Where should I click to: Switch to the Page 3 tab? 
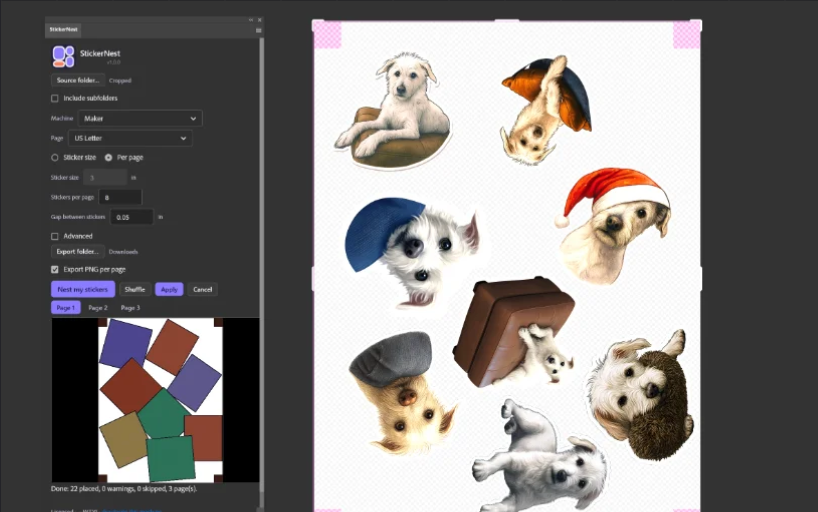tap(130, 307)
